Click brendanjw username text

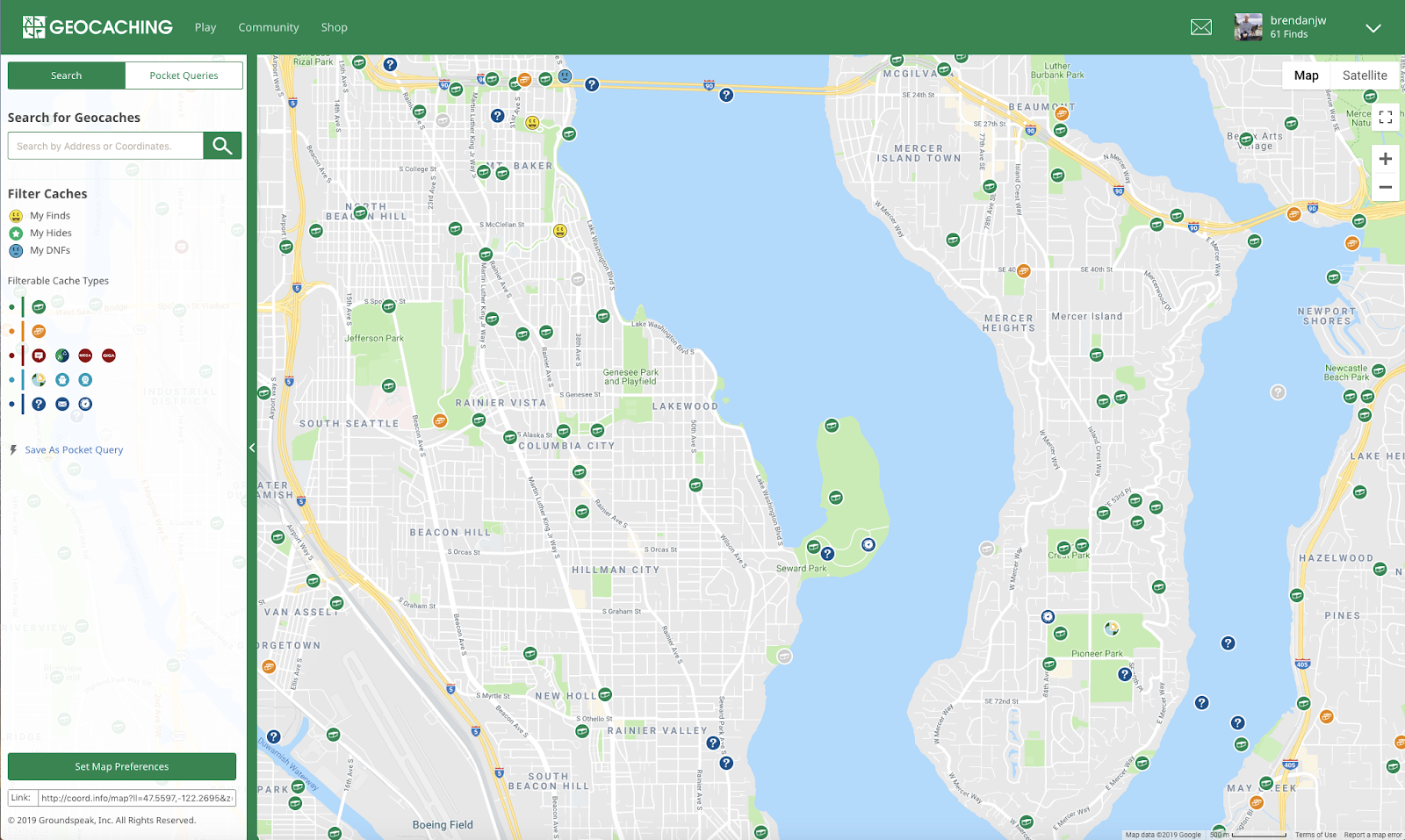pos(1298,20)
